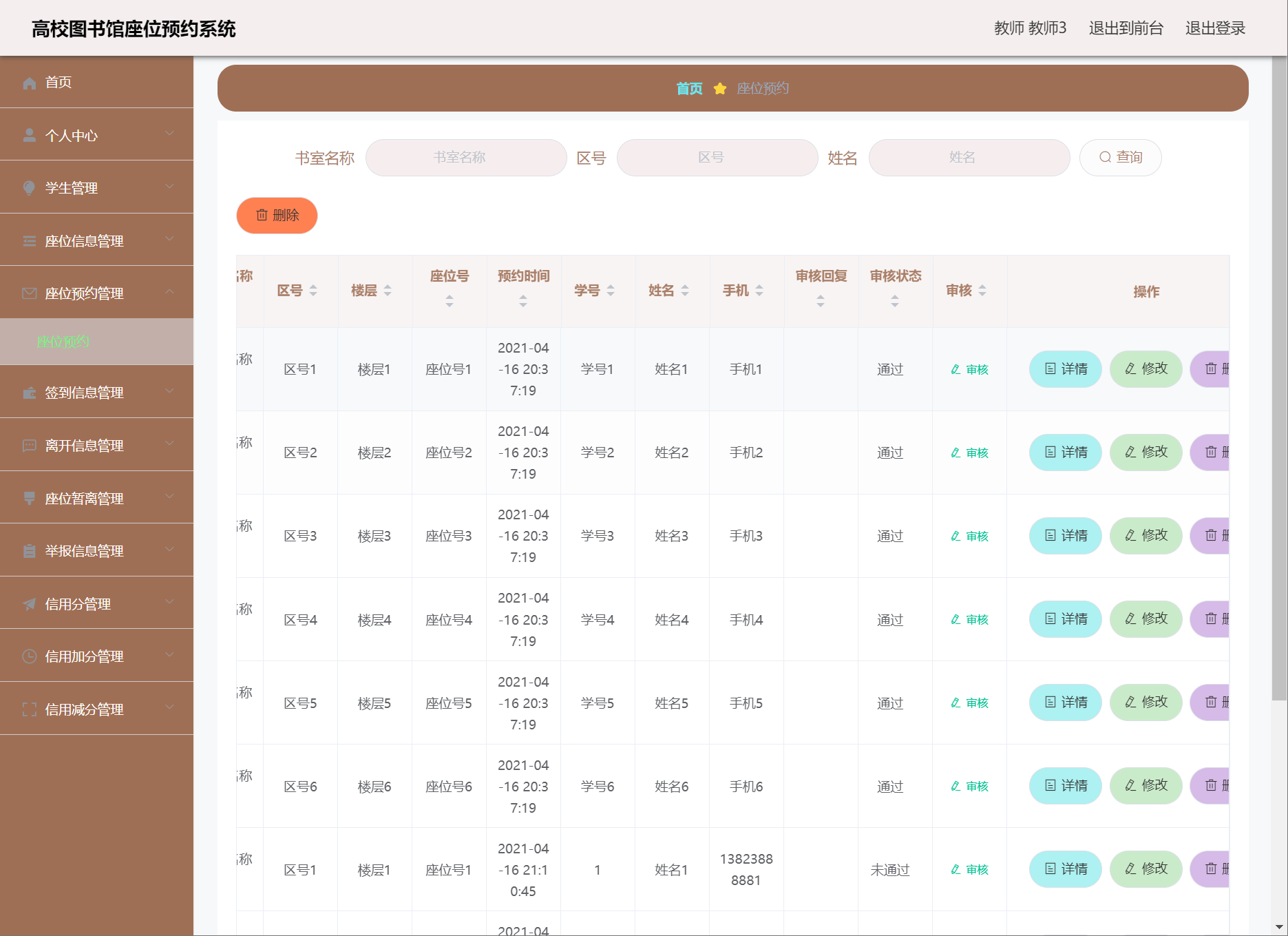Click the bracket icon beside 信用减分管理
The width and height of the screenshot is (1288, 936).
click(29, 709)
